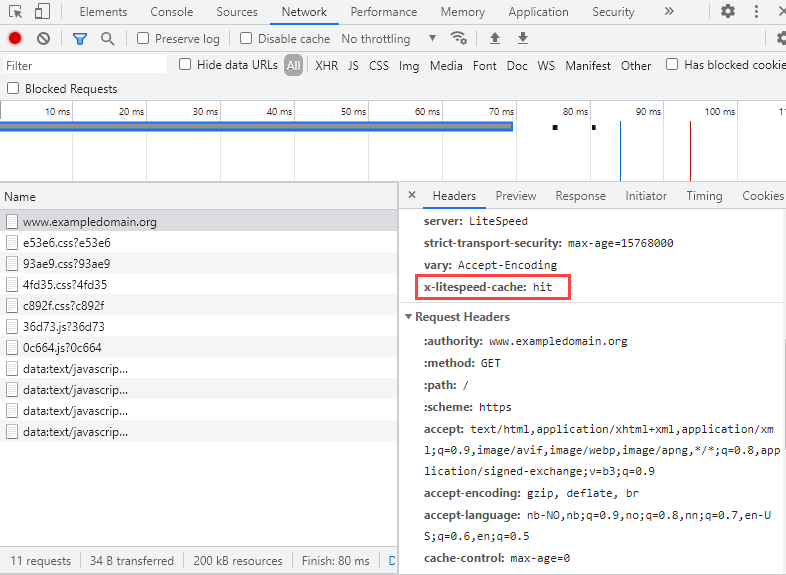The height and width of the screenshot is (575, 786).
Task: Show more tabs with the double chevron
Action: click(669, 11)
